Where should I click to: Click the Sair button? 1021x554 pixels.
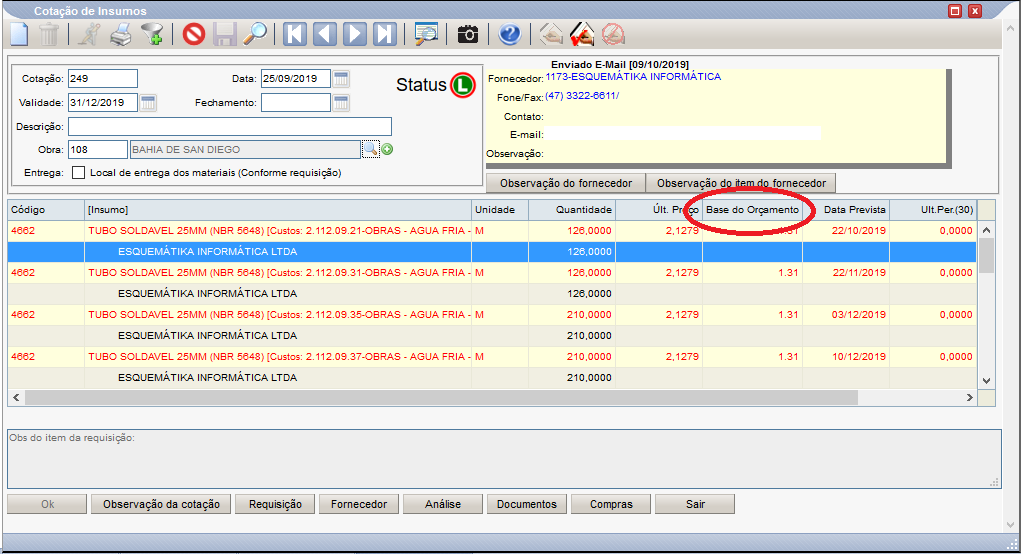[695, 505]
